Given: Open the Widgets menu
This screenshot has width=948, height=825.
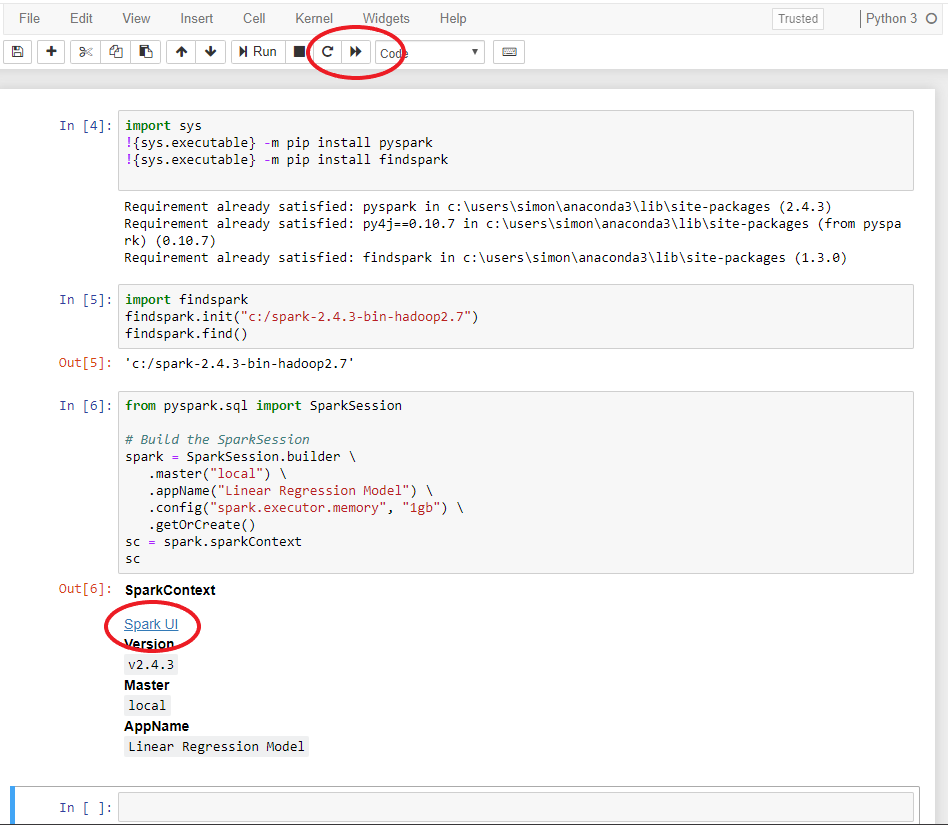Looking at the screenshot, I should 386,18.
